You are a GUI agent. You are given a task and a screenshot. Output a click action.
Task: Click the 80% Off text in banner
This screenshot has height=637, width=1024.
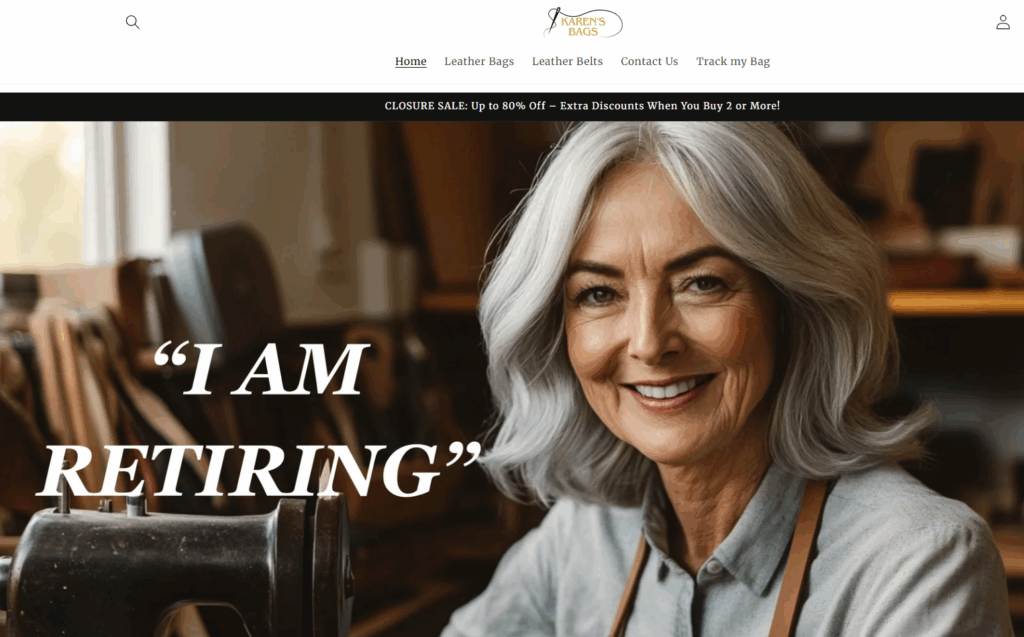click(x=523, y=106)
